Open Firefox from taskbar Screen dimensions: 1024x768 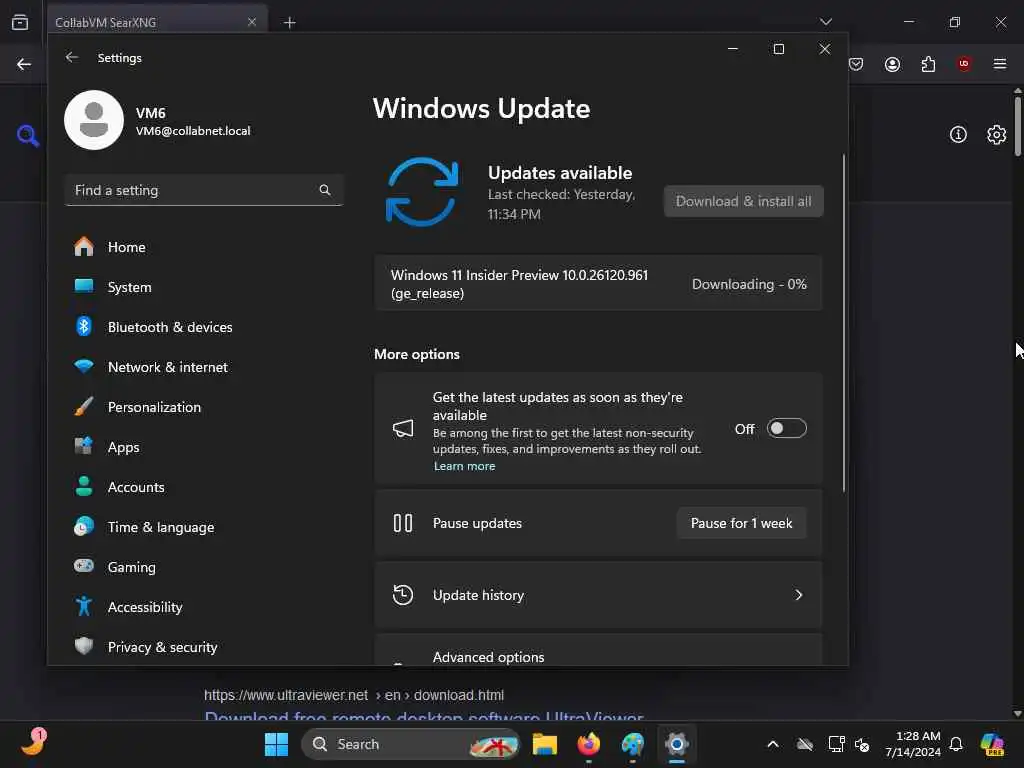(588, 744)
